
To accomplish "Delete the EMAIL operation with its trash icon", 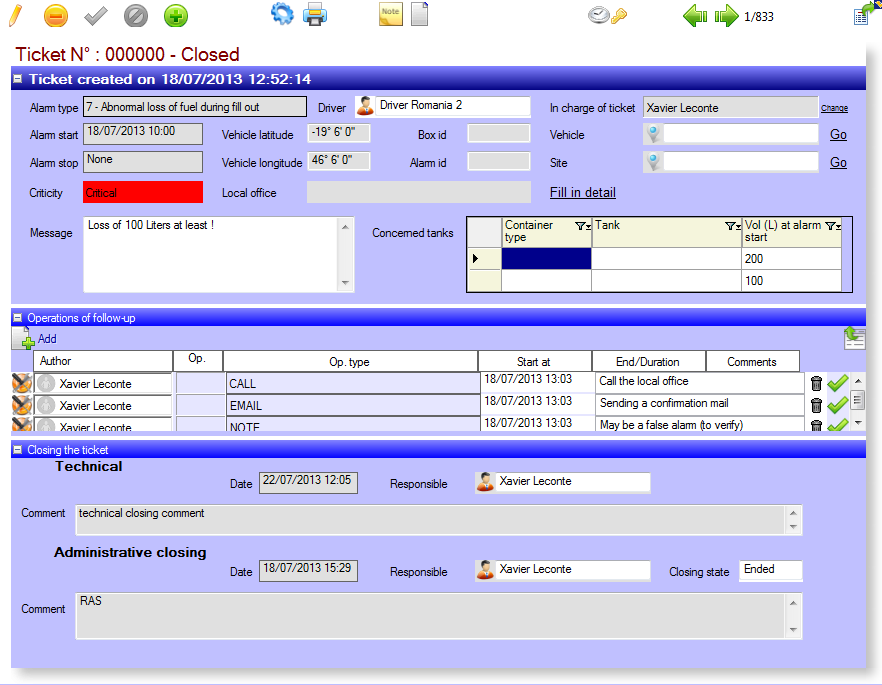I will coord(816,405).
